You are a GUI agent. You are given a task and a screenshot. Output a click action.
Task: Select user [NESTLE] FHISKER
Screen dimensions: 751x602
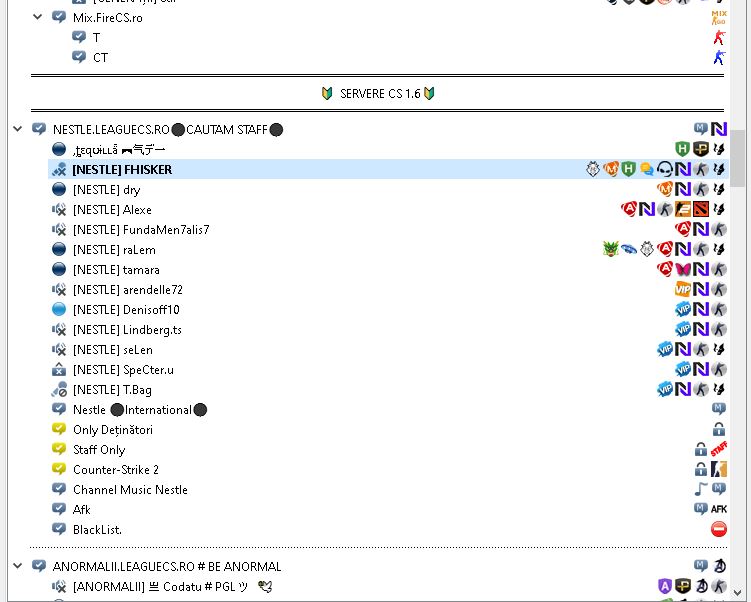tap(122, 170)
